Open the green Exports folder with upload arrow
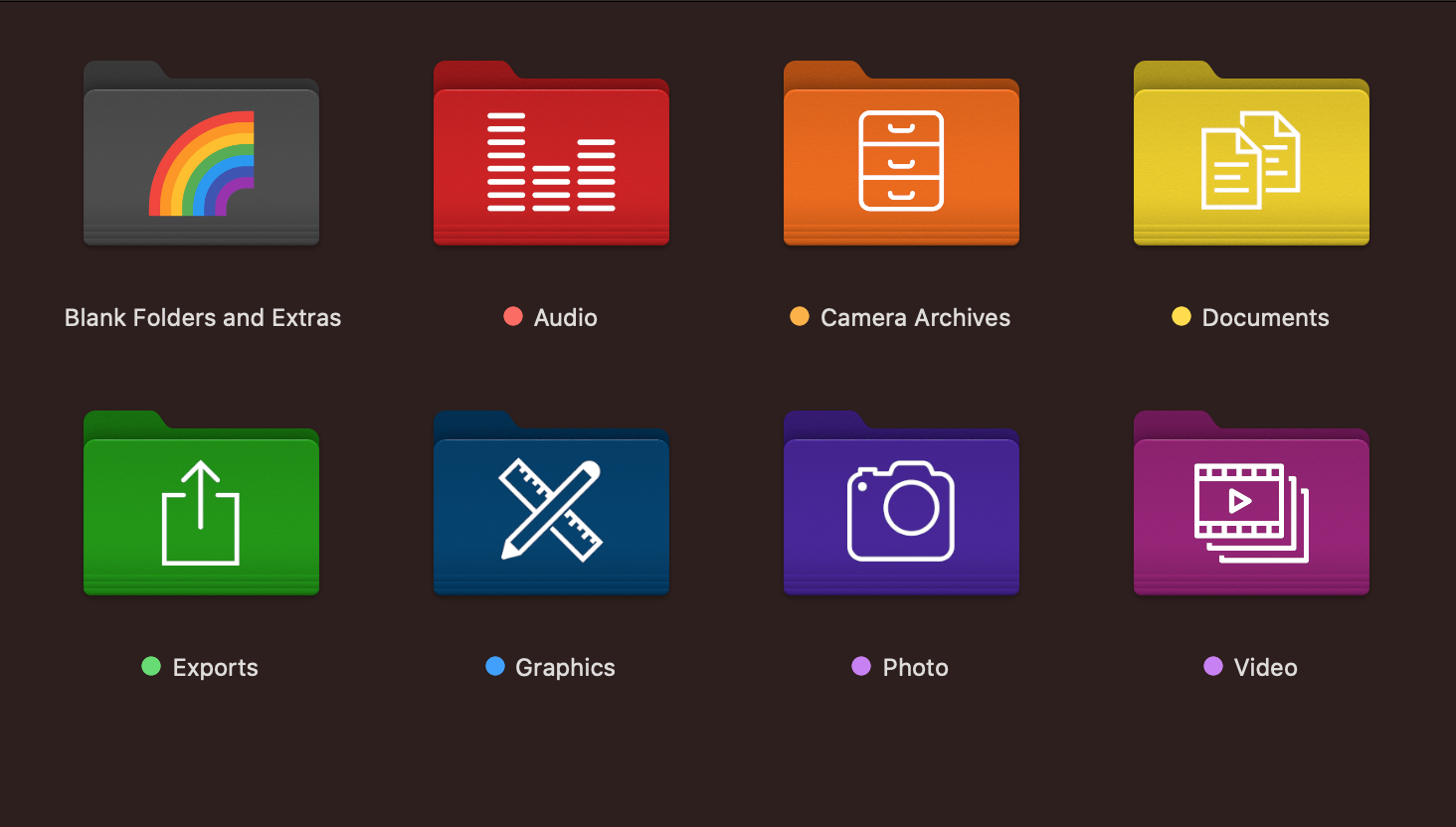The height and width of the screenshot is (827, 1456). (201, 504)
